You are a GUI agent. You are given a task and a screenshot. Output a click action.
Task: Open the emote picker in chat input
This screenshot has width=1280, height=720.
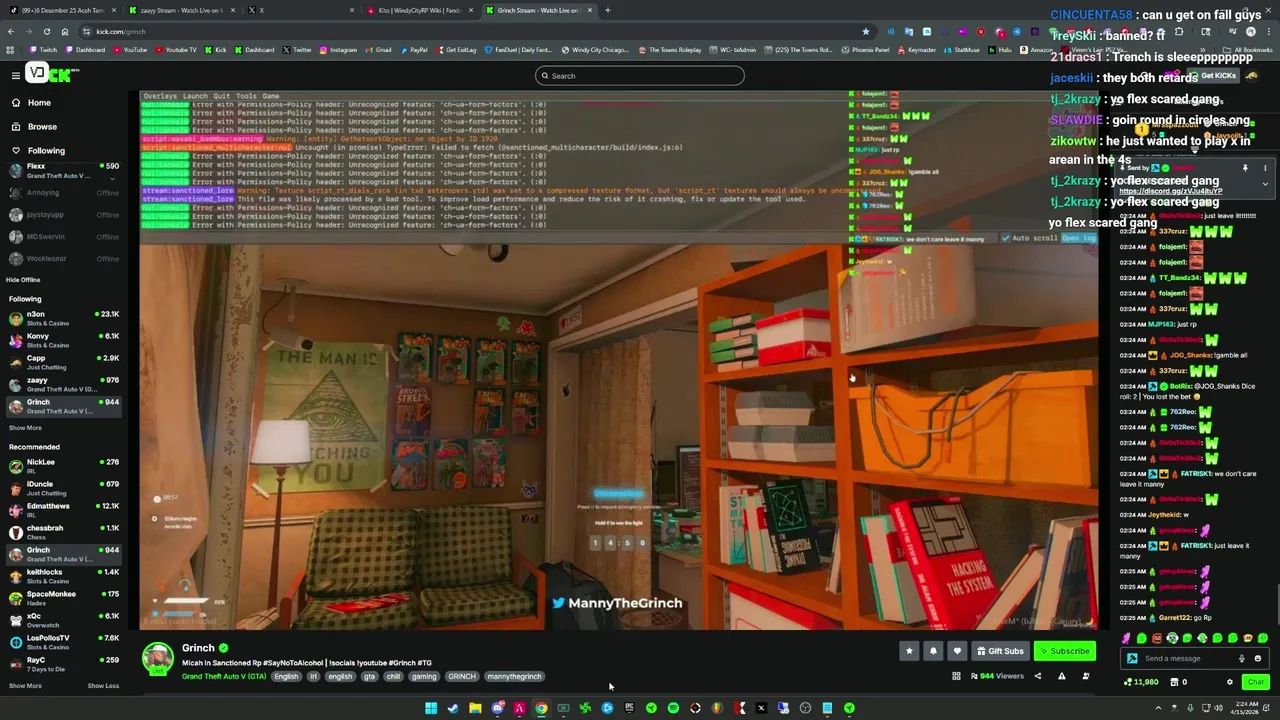1257,658
